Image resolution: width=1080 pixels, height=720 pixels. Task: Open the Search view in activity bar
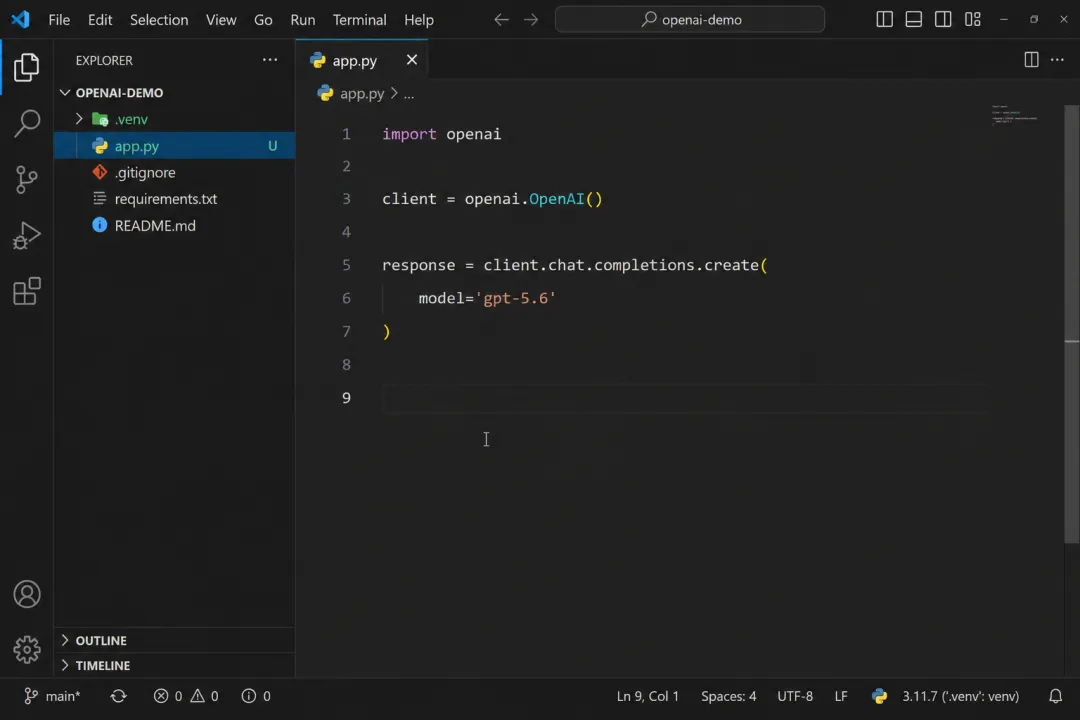coord(26,123)
